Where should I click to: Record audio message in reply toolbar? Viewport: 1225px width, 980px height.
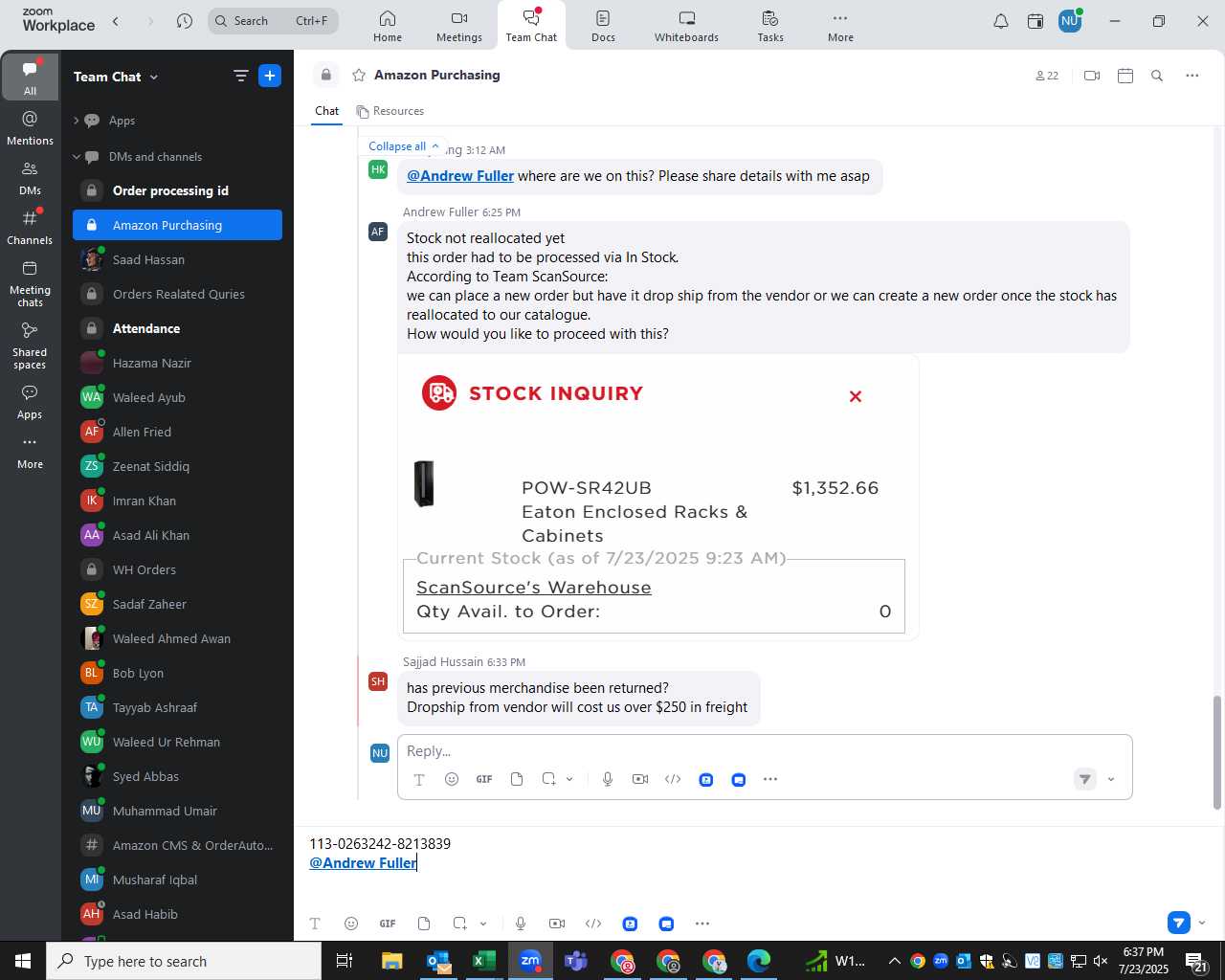tap(608, 779)
